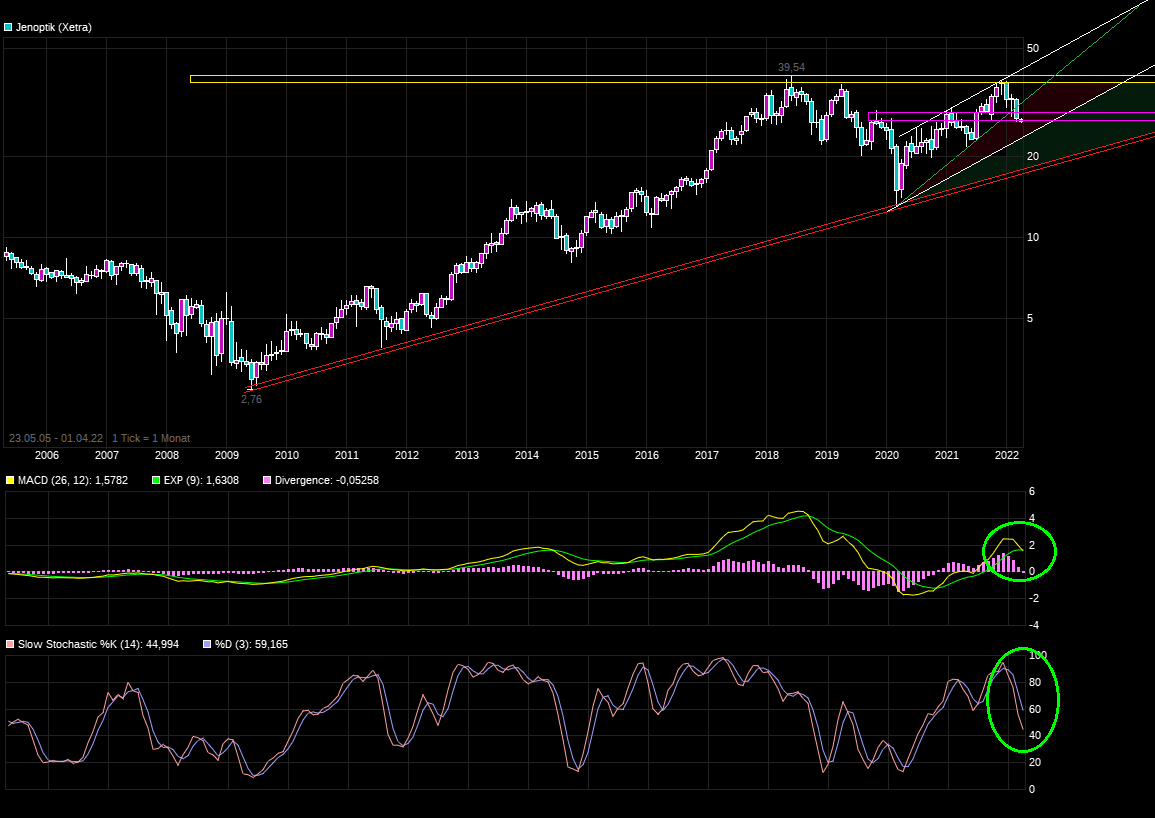The height and width of the screenshot is (818, 1155).
Task: Select the 2018 label on the time axis
Action: pyautogui.click(x=766, y=455)
